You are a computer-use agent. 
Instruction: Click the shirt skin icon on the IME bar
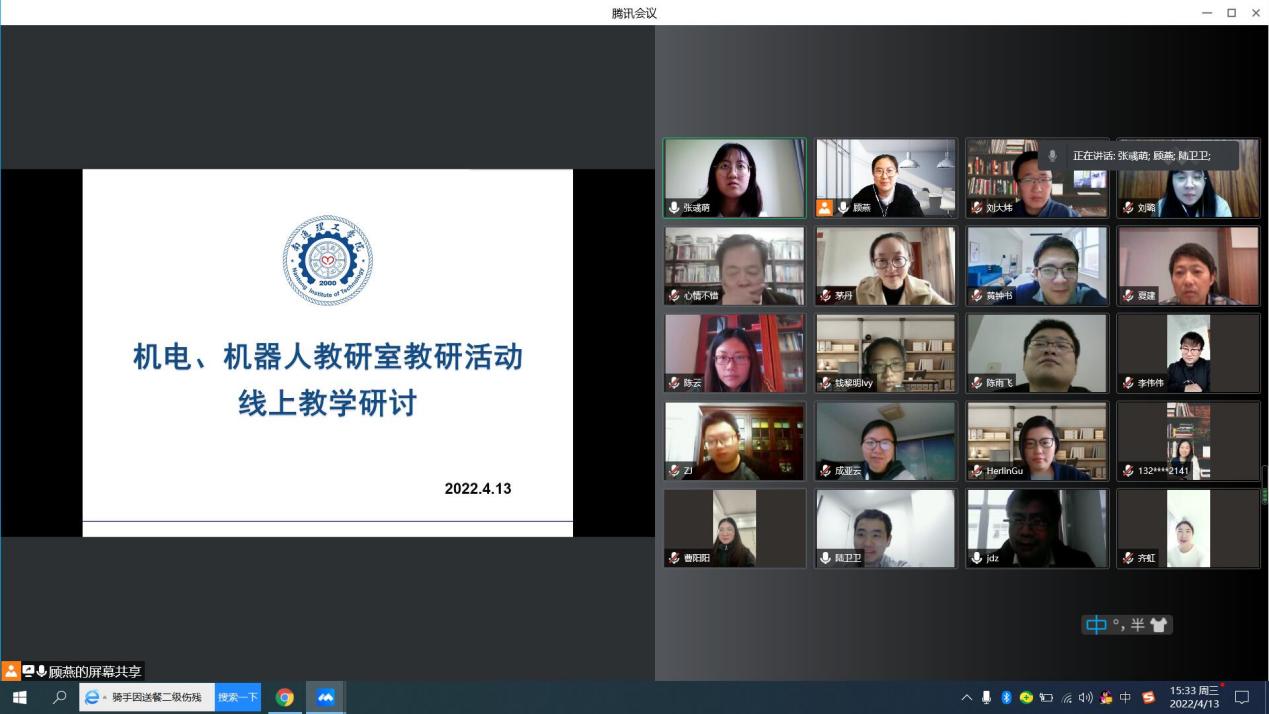tap(1159, 625)
